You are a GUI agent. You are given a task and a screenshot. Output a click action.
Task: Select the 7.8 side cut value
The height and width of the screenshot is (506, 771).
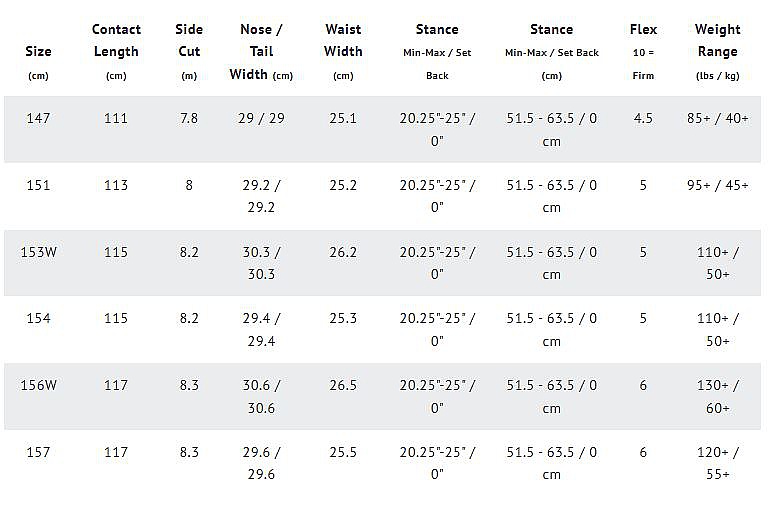coord(189,118)
